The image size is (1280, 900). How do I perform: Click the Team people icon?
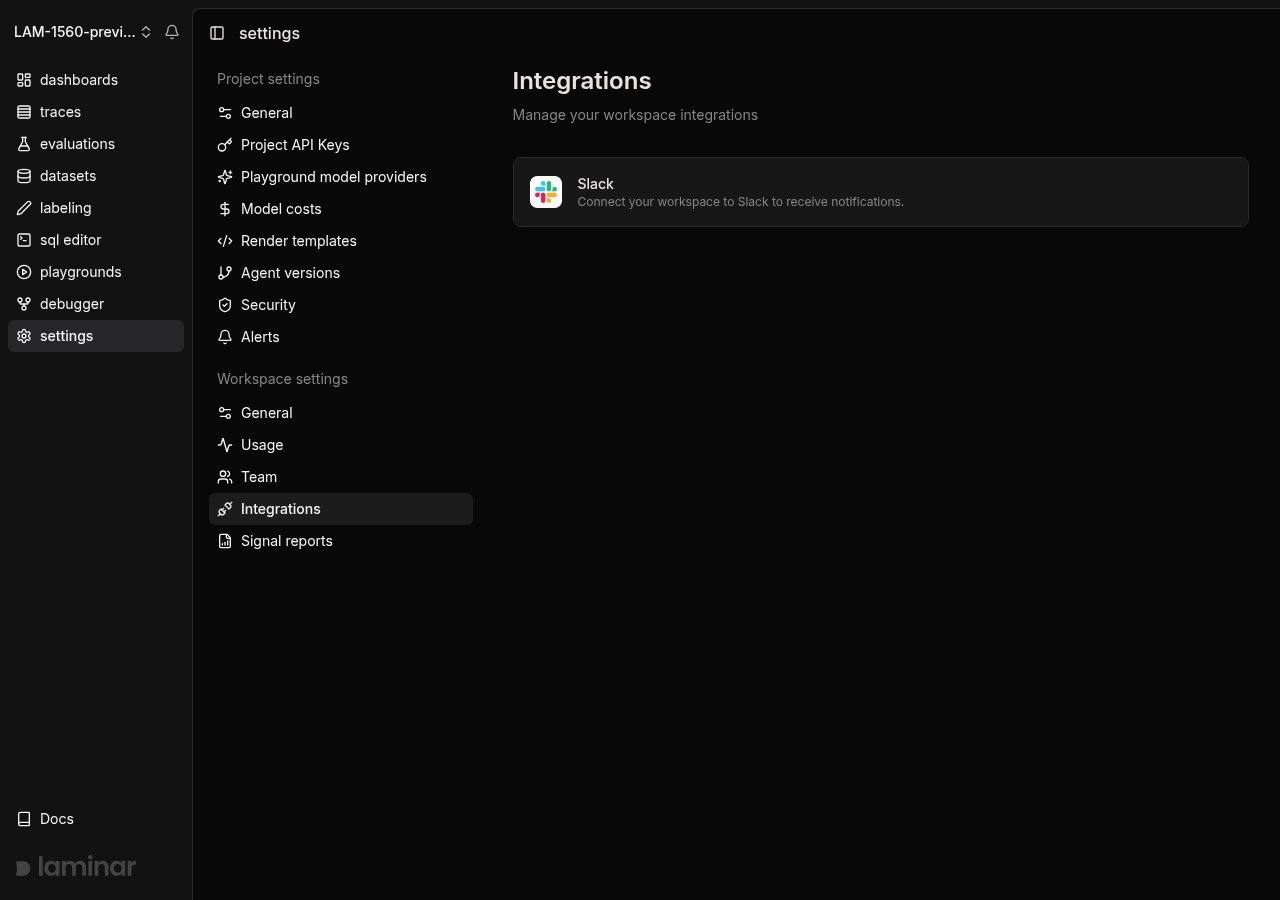point(225,477)
